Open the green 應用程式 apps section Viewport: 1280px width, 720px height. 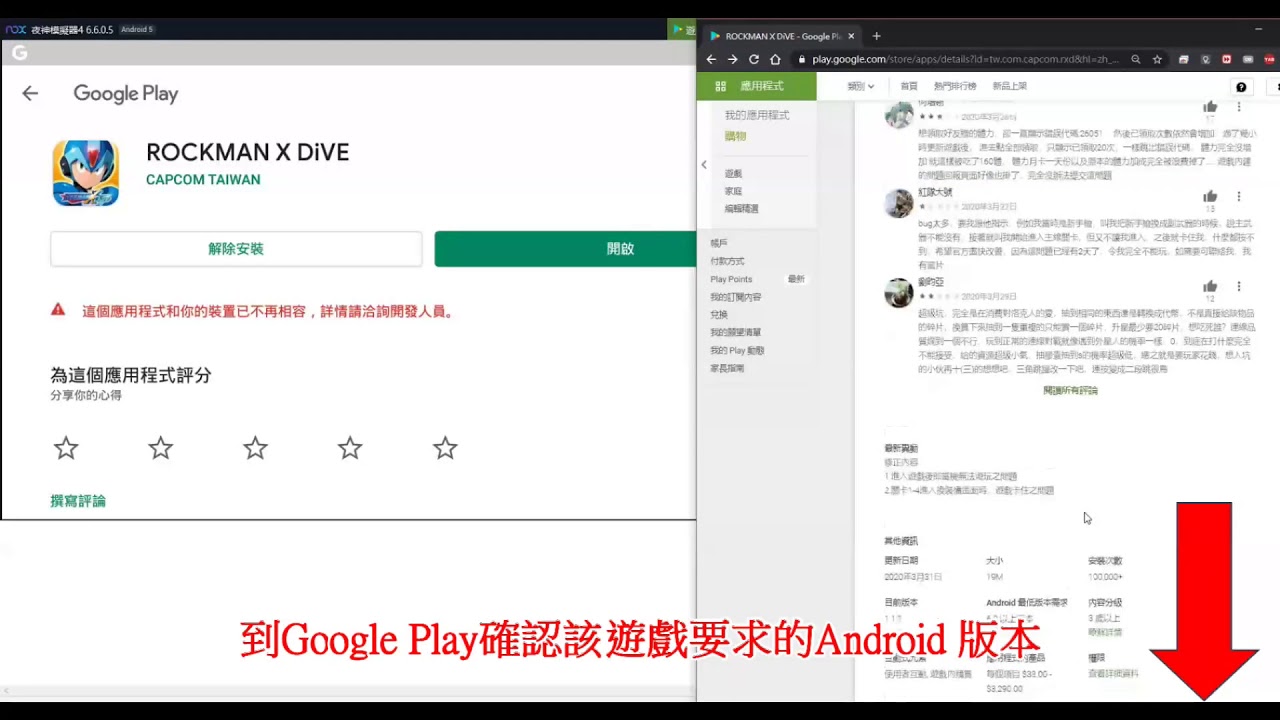click(757, 86)
